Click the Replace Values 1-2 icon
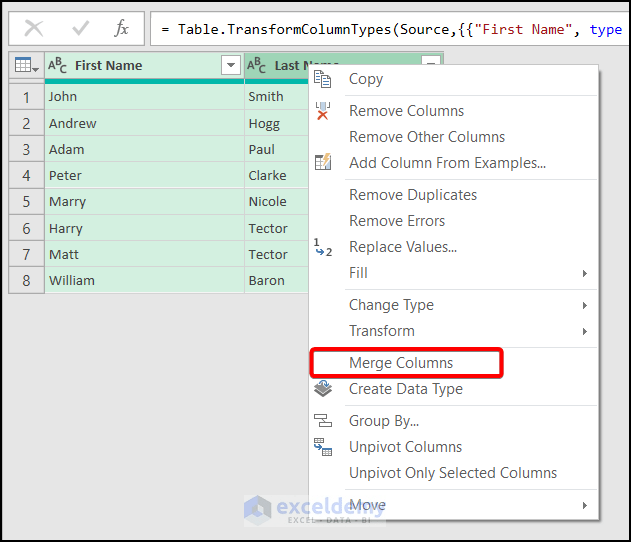This screenshot has width=631, height=542. 322,247
